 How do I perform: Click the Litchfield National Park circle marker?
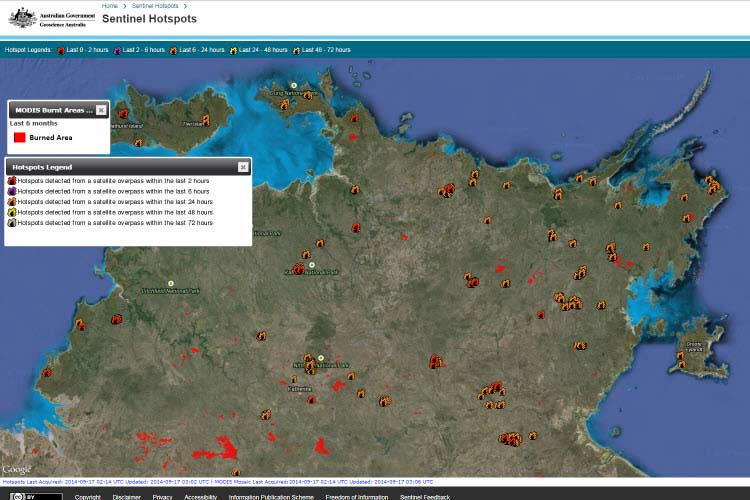pyautogui.click(x=171, y=284)
